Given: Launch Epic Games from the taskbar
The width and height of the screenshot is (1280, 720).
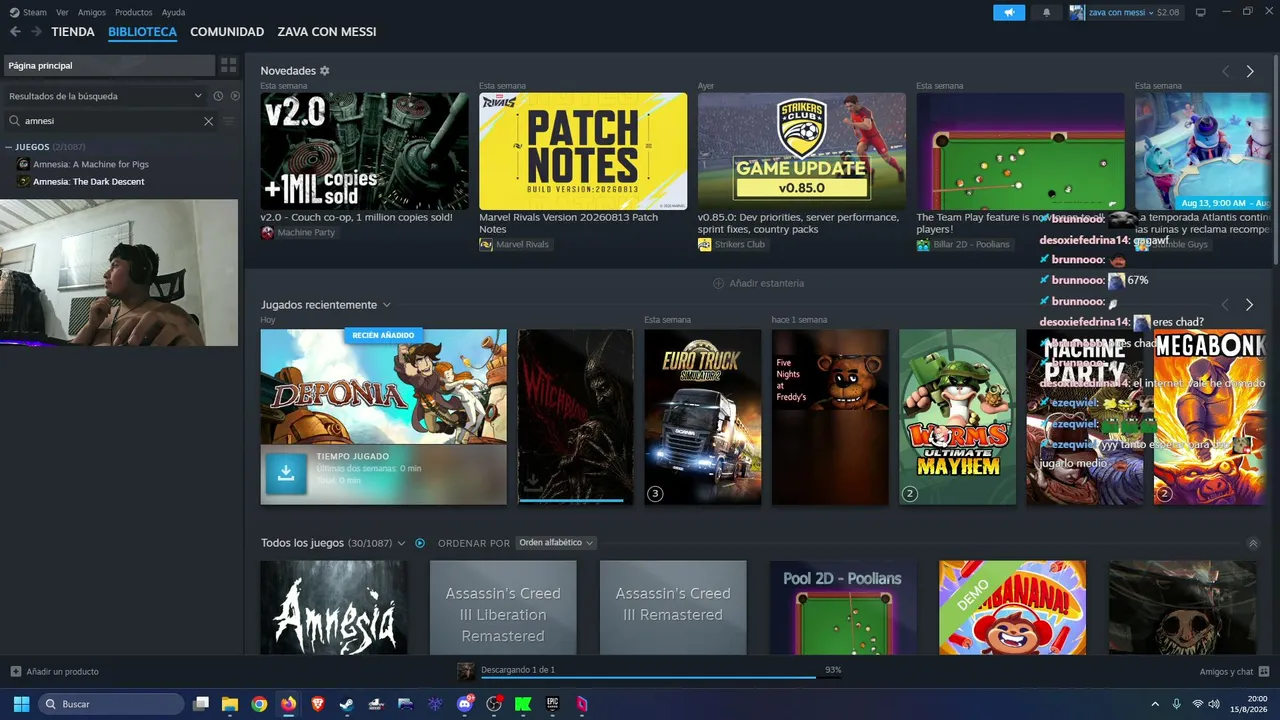Looking at the screenshot, I should (552, 704).
